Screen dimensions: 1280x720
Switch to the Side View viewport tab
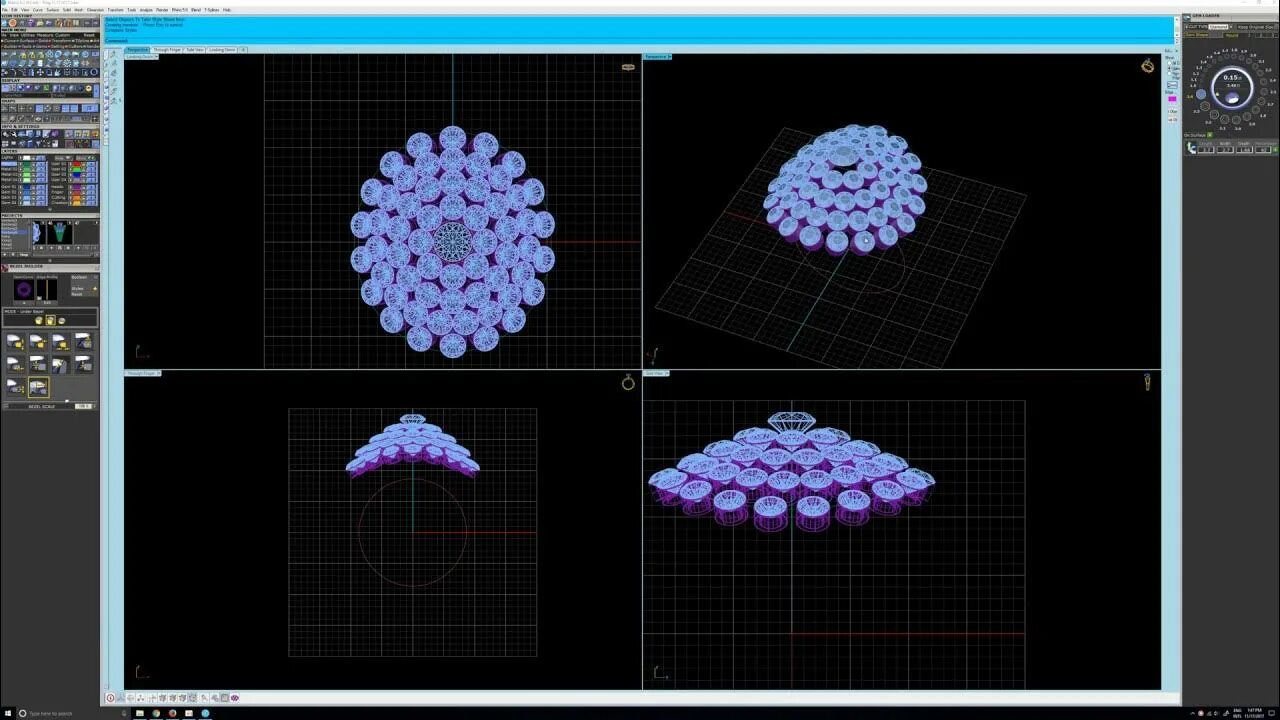click(195, 49)
